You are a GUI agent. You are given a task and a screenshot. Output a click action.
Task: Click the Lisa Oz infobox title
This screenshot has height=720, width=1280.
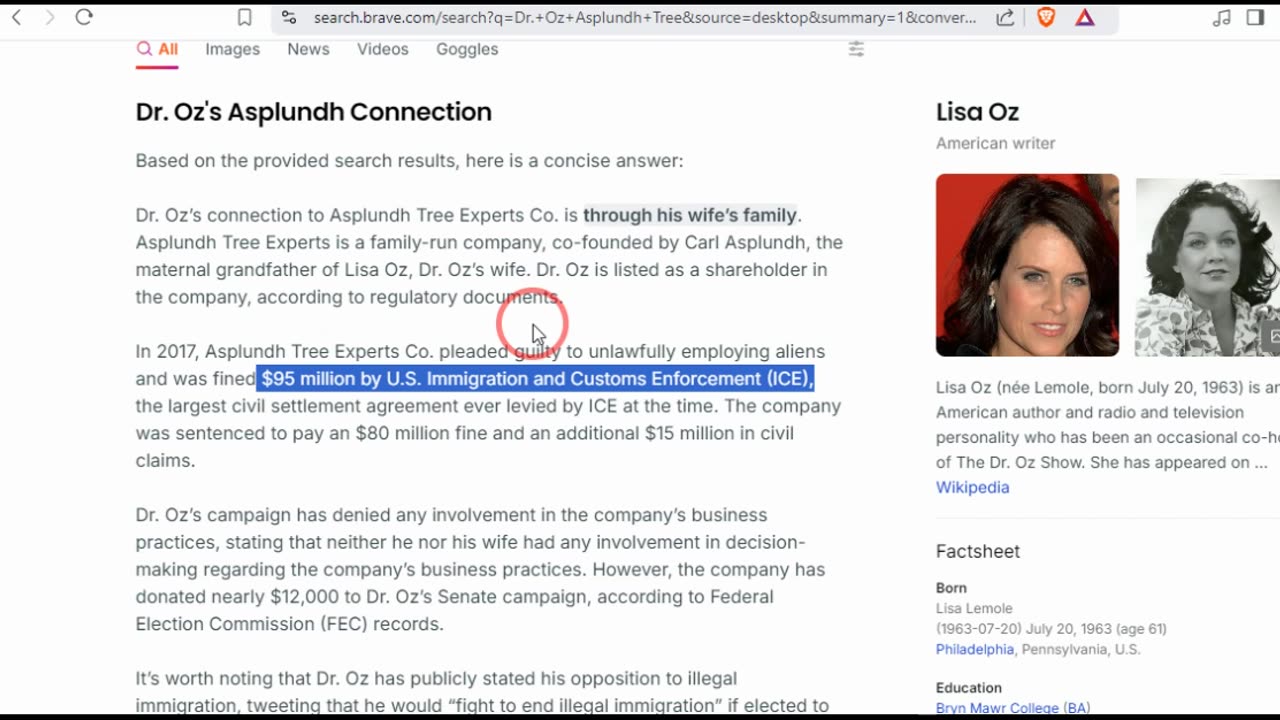[977, 112]
